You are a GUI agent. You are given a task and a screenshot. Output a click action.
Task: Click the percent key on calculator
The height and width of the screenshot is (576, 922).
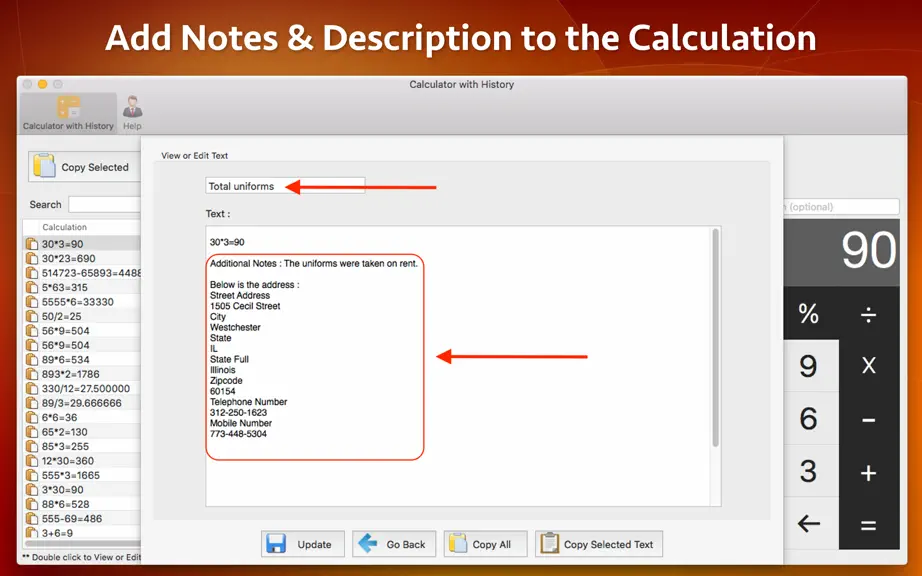point(810,313)
